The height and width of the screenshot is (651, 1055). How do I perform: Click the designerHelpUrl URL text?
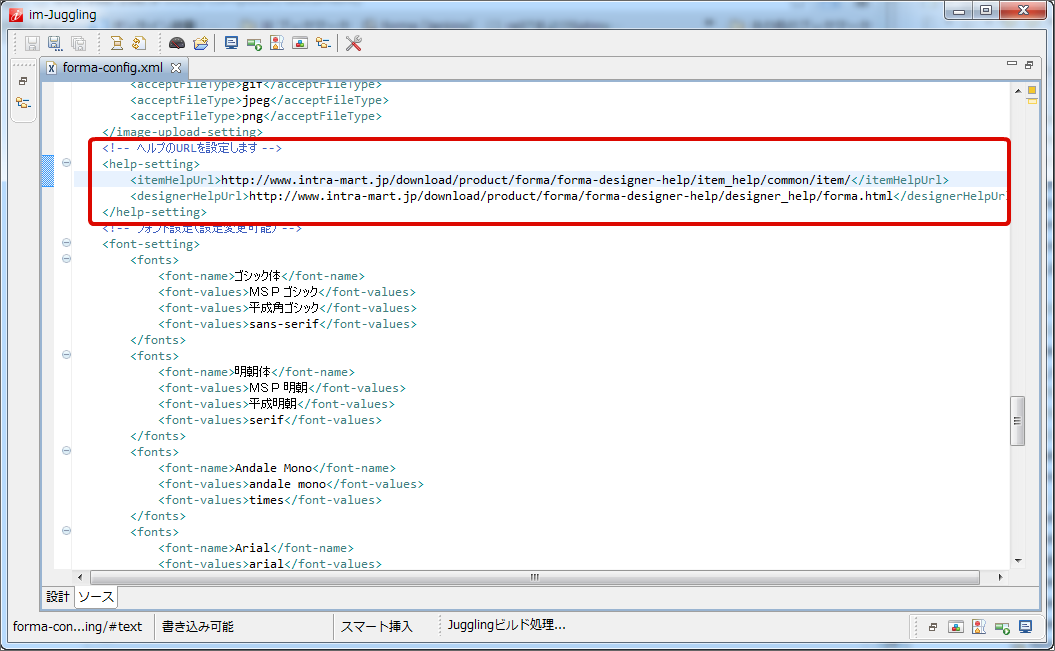pos(571,196)
